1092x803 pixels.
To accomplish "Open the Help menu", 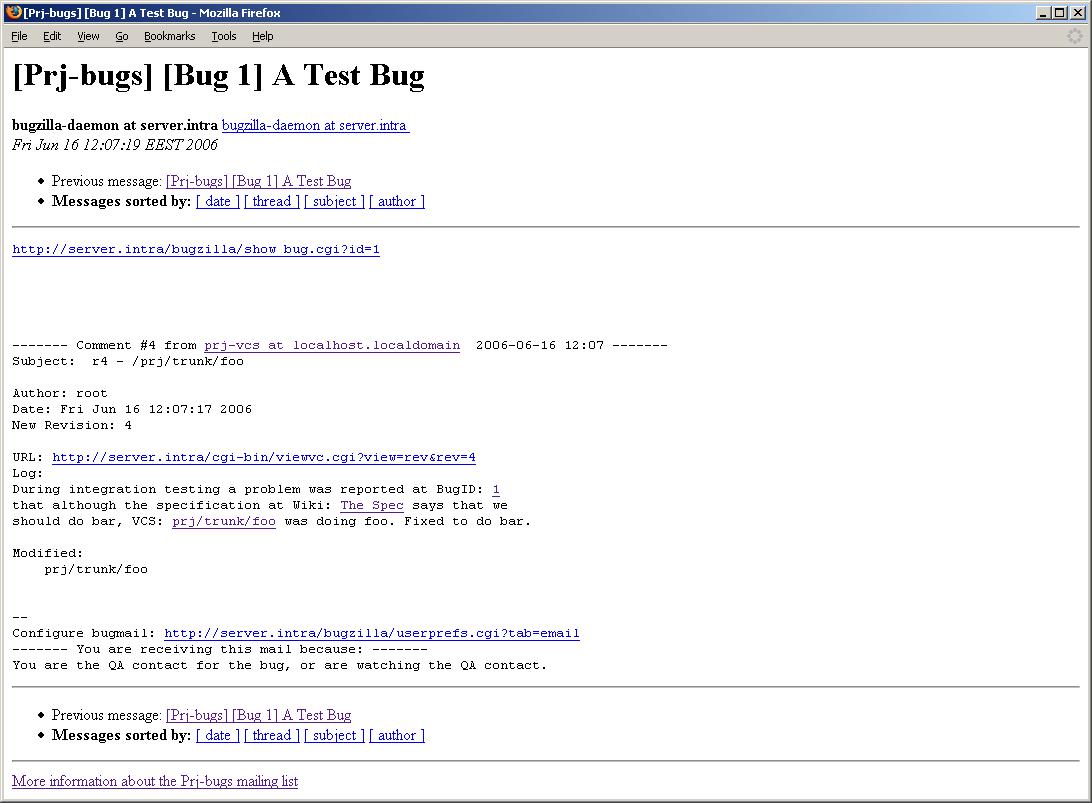I will click(262, 36).
